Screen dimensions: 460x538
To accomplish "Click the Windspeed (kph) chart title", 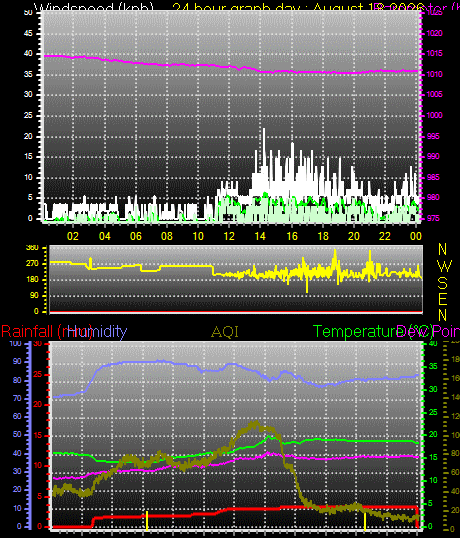I will click(94, 7).
